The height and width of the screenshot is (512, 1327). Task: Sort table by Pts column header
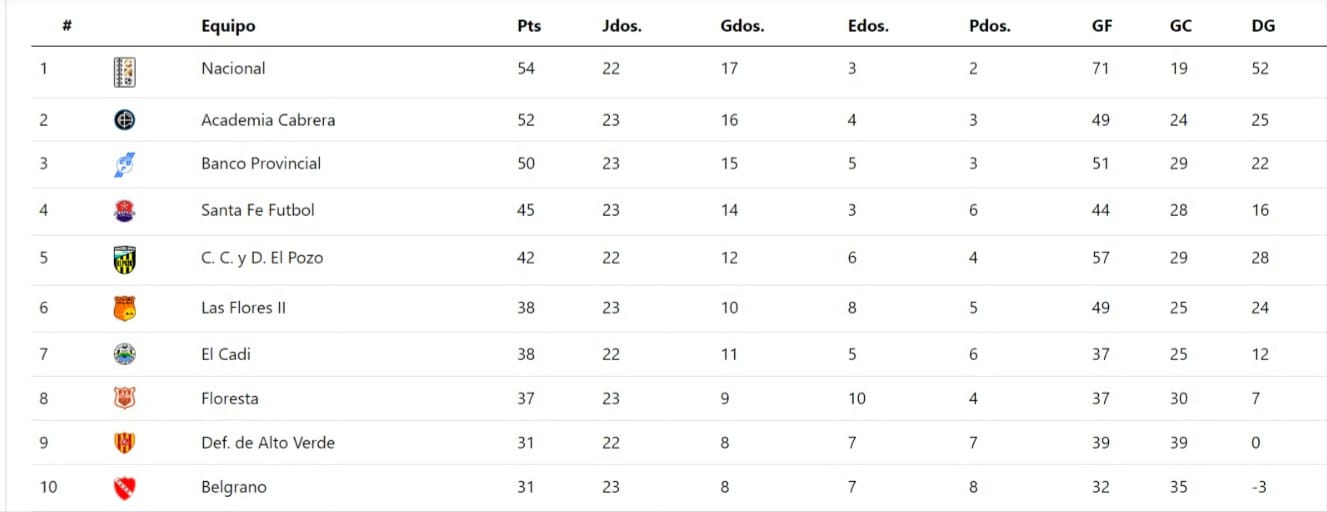[x=529, y=26]
